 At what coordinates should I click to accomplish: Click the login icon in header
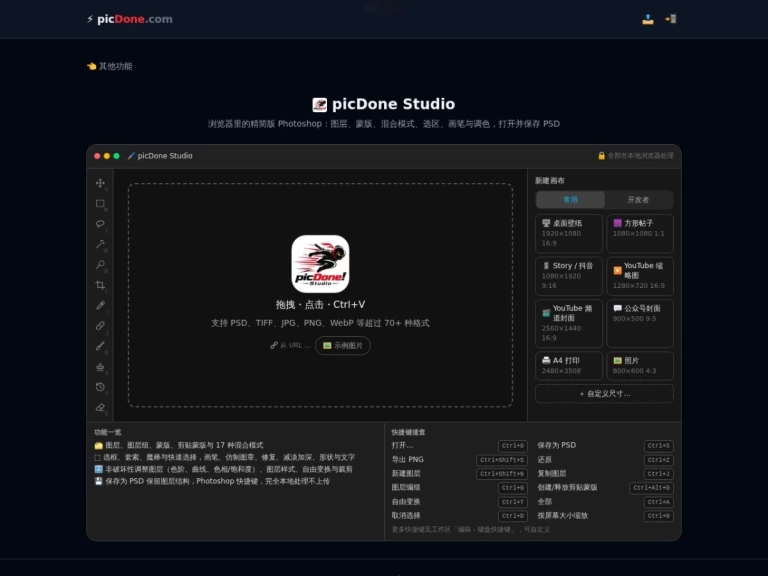pos(671,19)
